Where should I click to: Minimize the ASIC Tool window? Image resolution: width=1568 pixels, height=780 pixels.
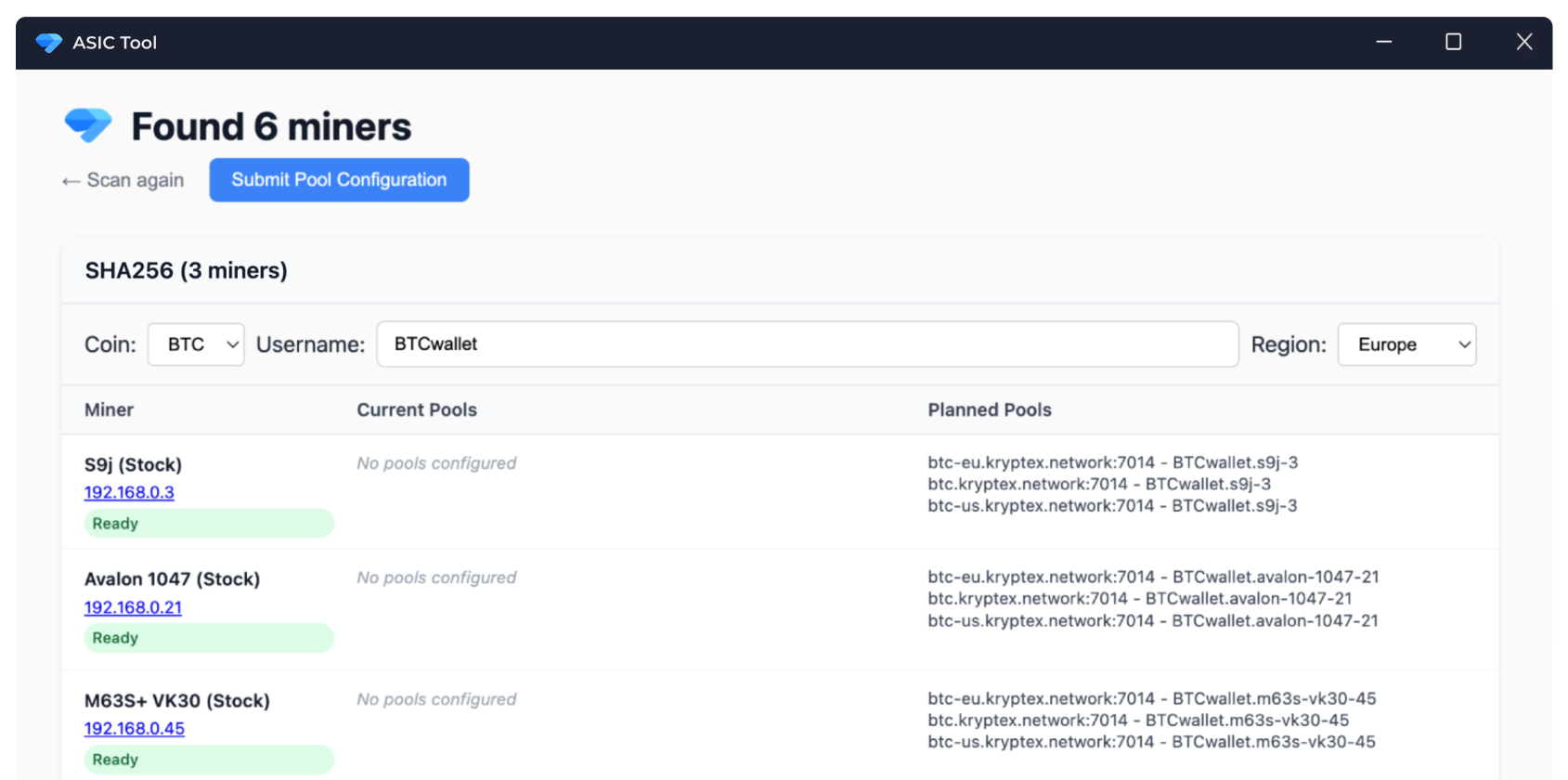[1383, 42]
